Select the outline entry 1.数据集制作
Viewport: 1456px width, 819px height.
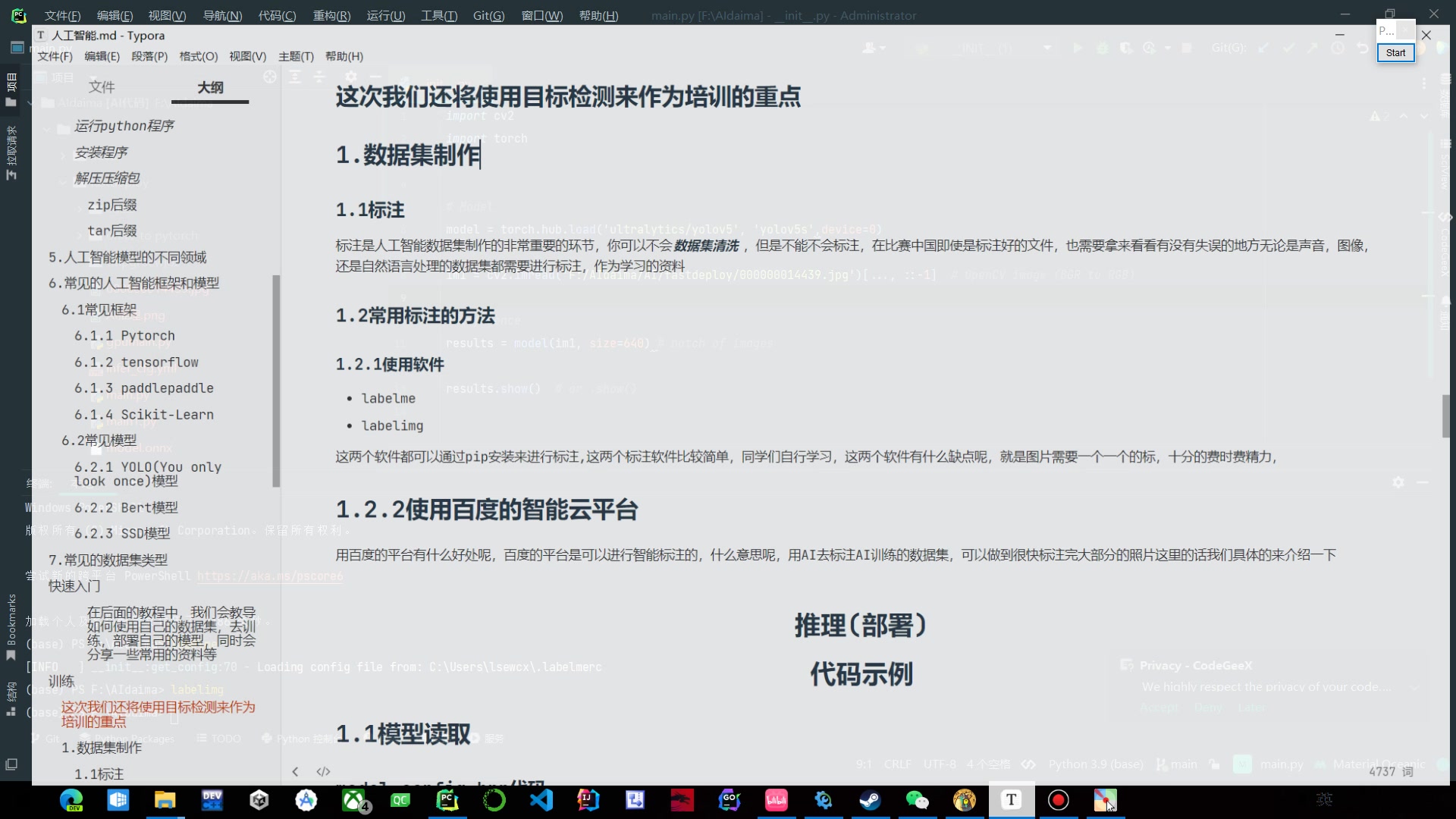(102, 748)
